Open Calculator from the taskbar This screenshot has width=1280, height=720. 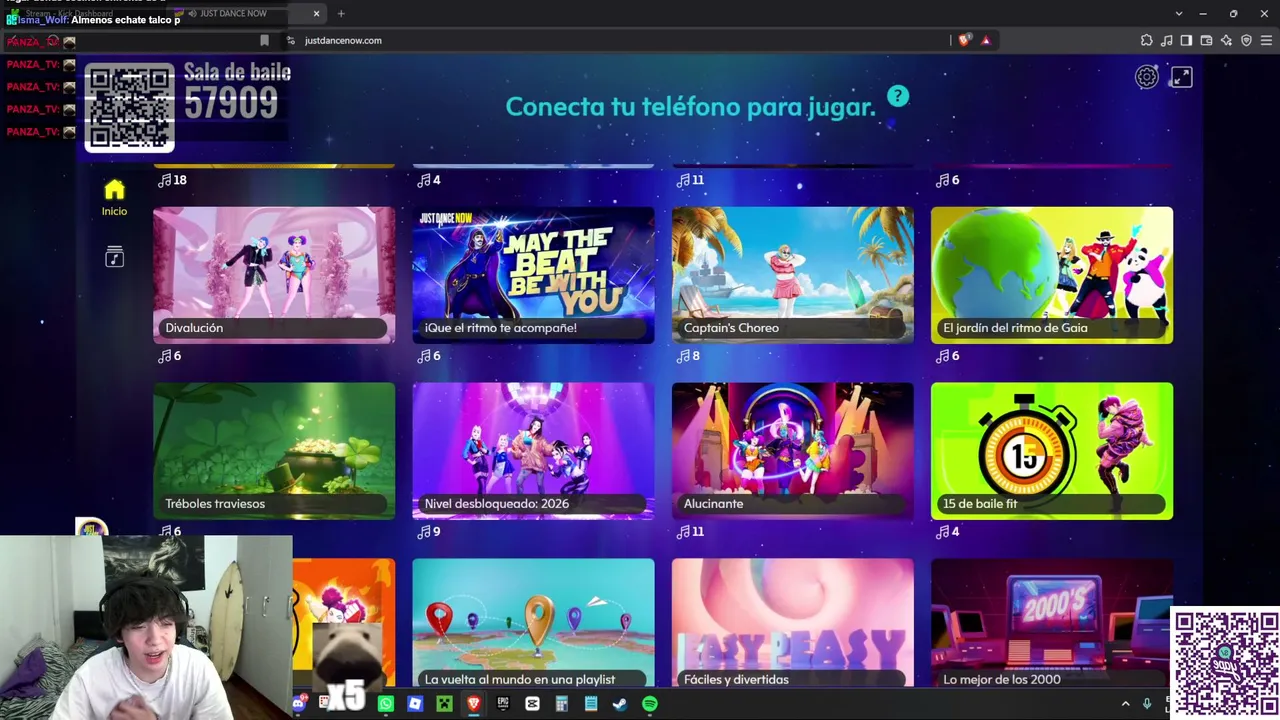tap(562, 704)
